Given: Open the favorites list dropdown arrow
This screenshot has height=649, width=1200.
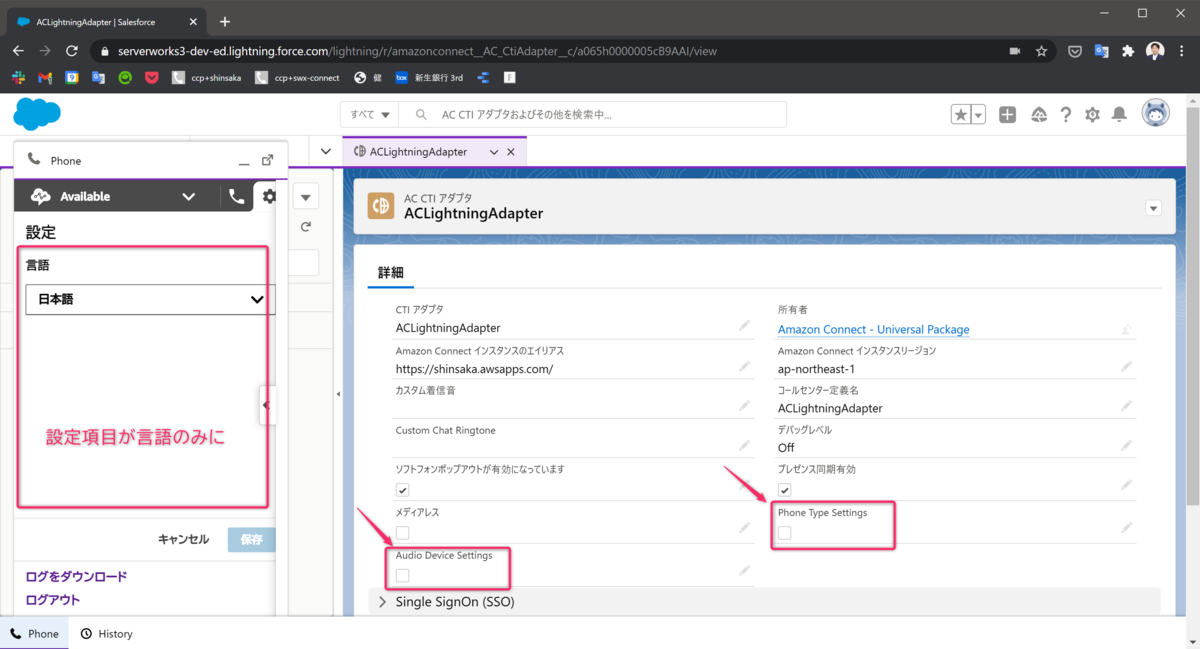Looking at the screenshot, I should pos(979,115).
